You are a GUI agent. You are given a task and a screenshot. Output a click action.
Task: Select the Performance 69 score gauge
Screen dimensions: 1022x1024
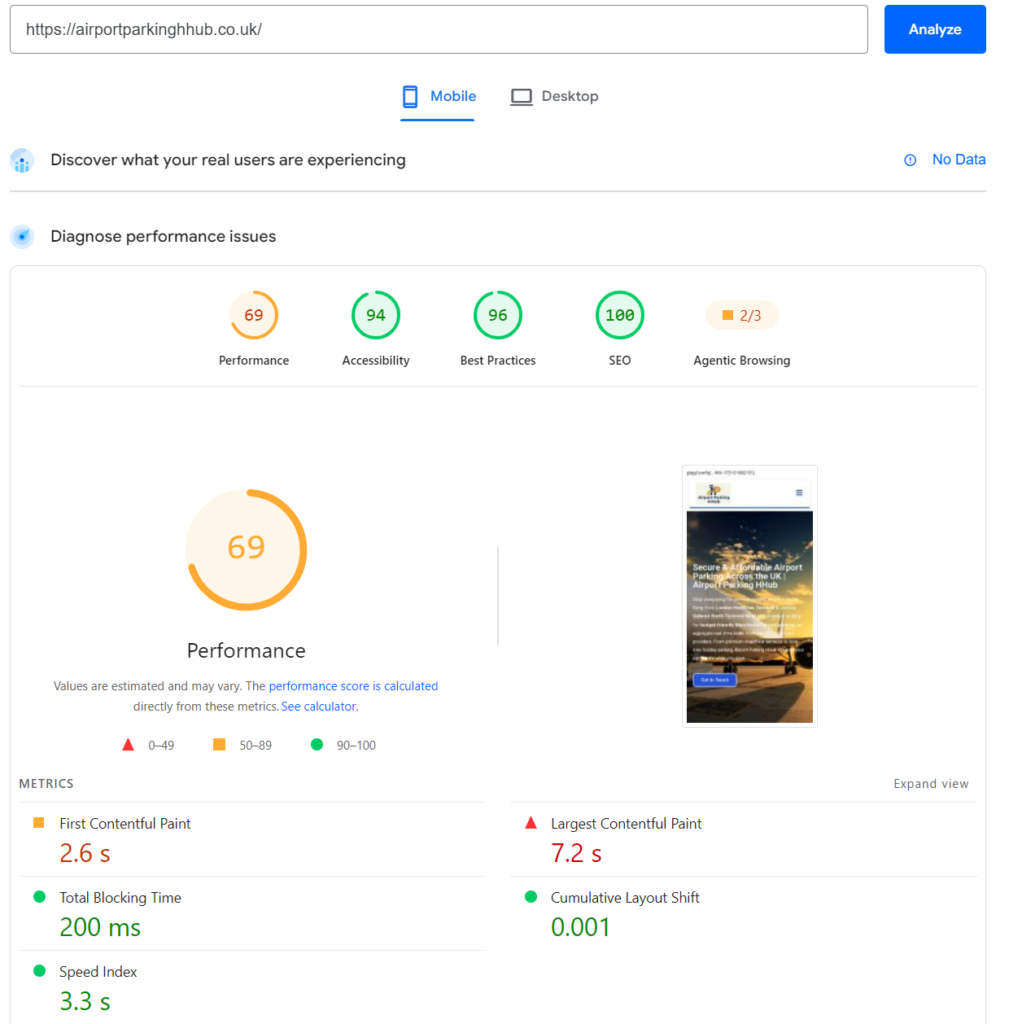point(253,315)
